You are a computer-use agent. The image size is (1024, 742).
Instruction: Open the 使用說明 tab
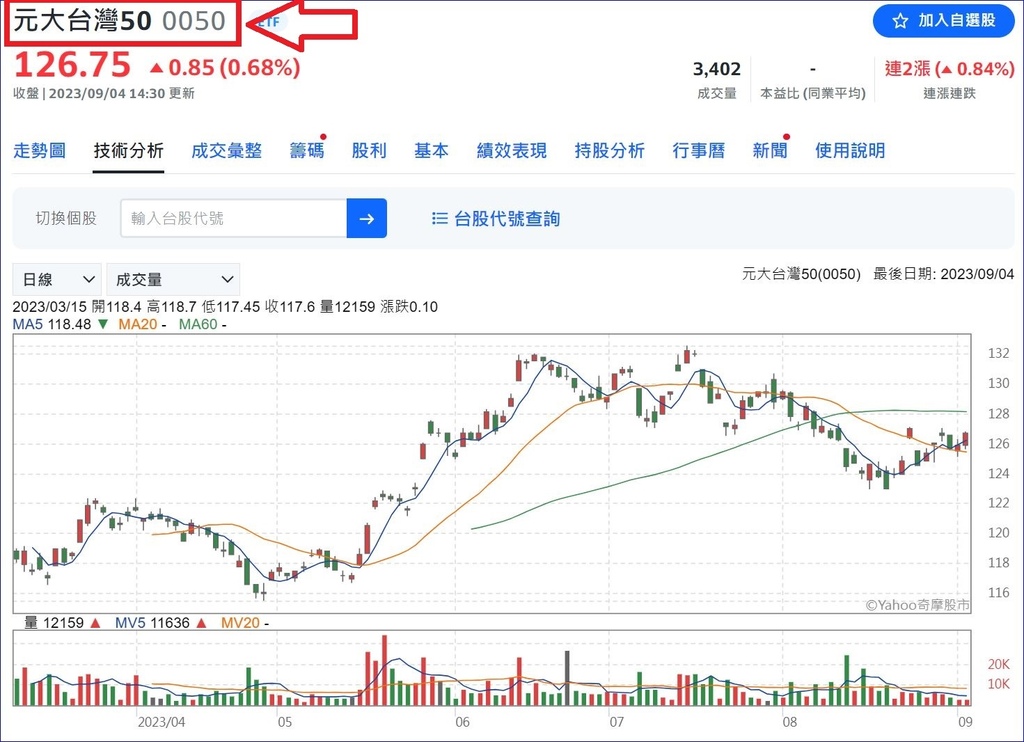tap(850, 151)
